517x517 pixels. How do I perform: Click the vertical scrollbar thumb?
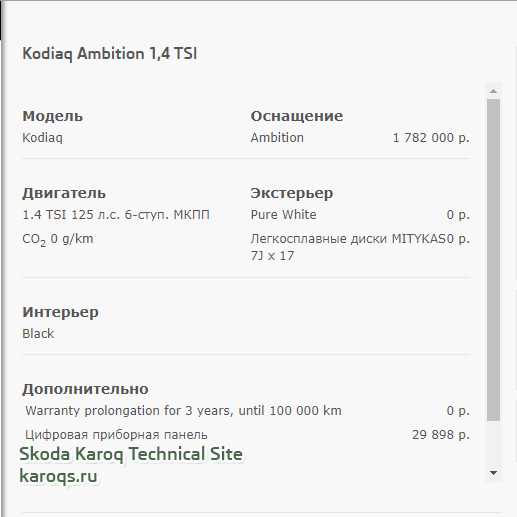(493, 260)
